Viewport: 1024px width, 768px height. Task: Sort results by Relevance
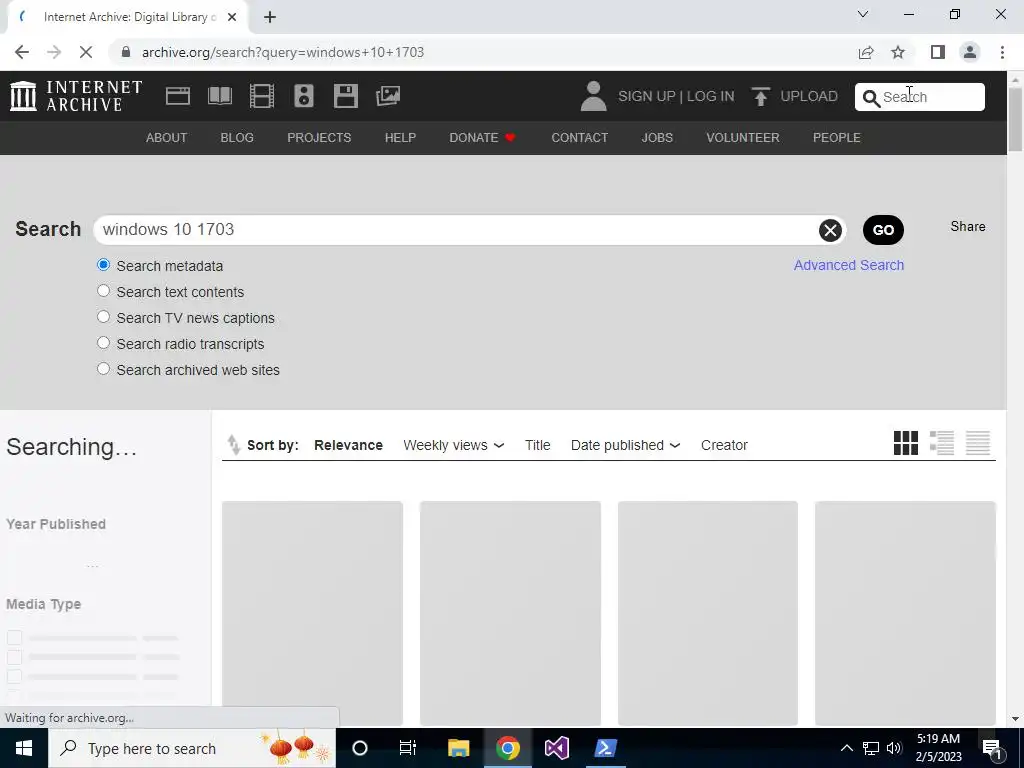pos(348,445)
